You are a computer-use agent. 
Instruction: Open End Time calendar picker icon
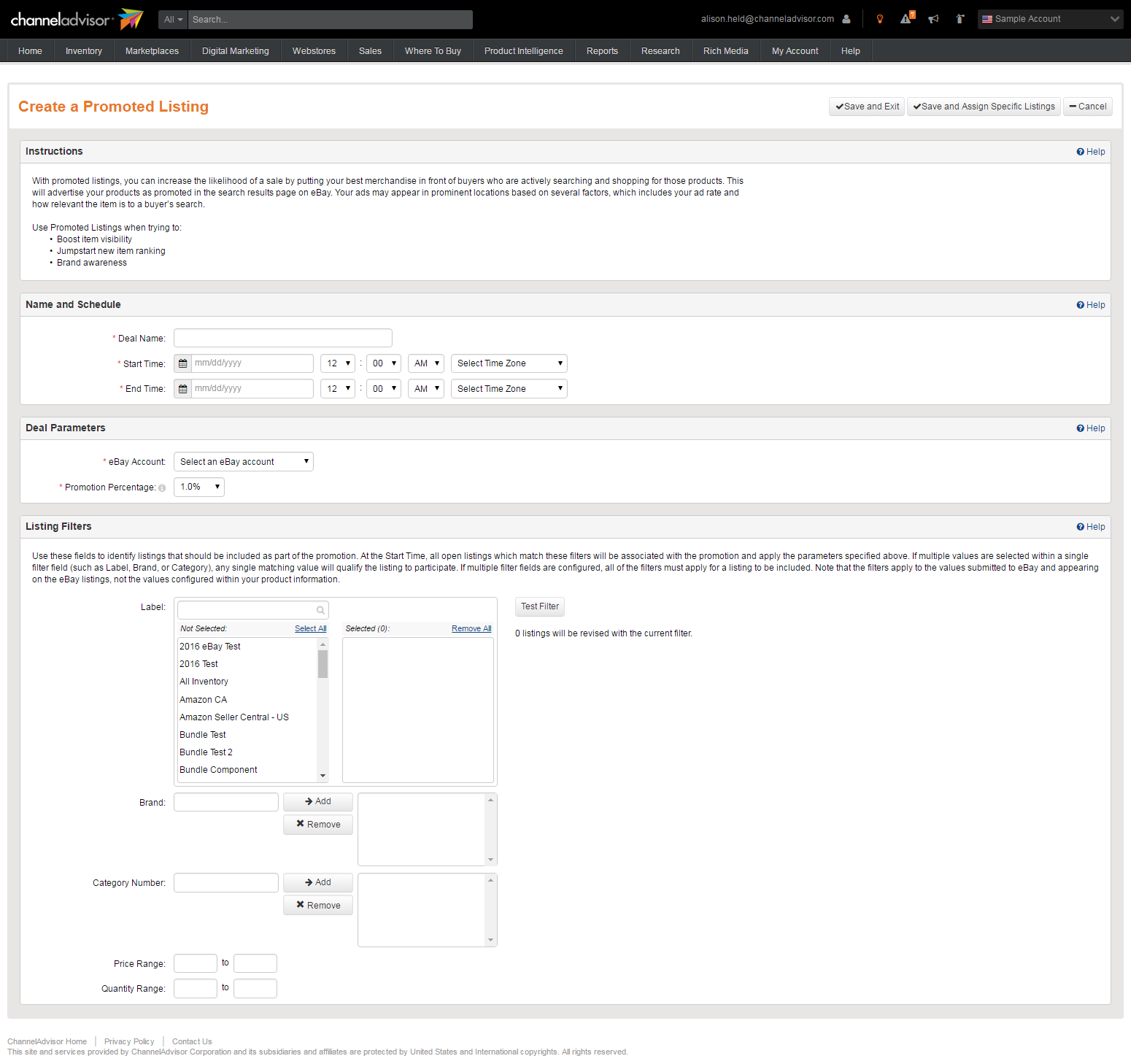[x=183, y=389]
